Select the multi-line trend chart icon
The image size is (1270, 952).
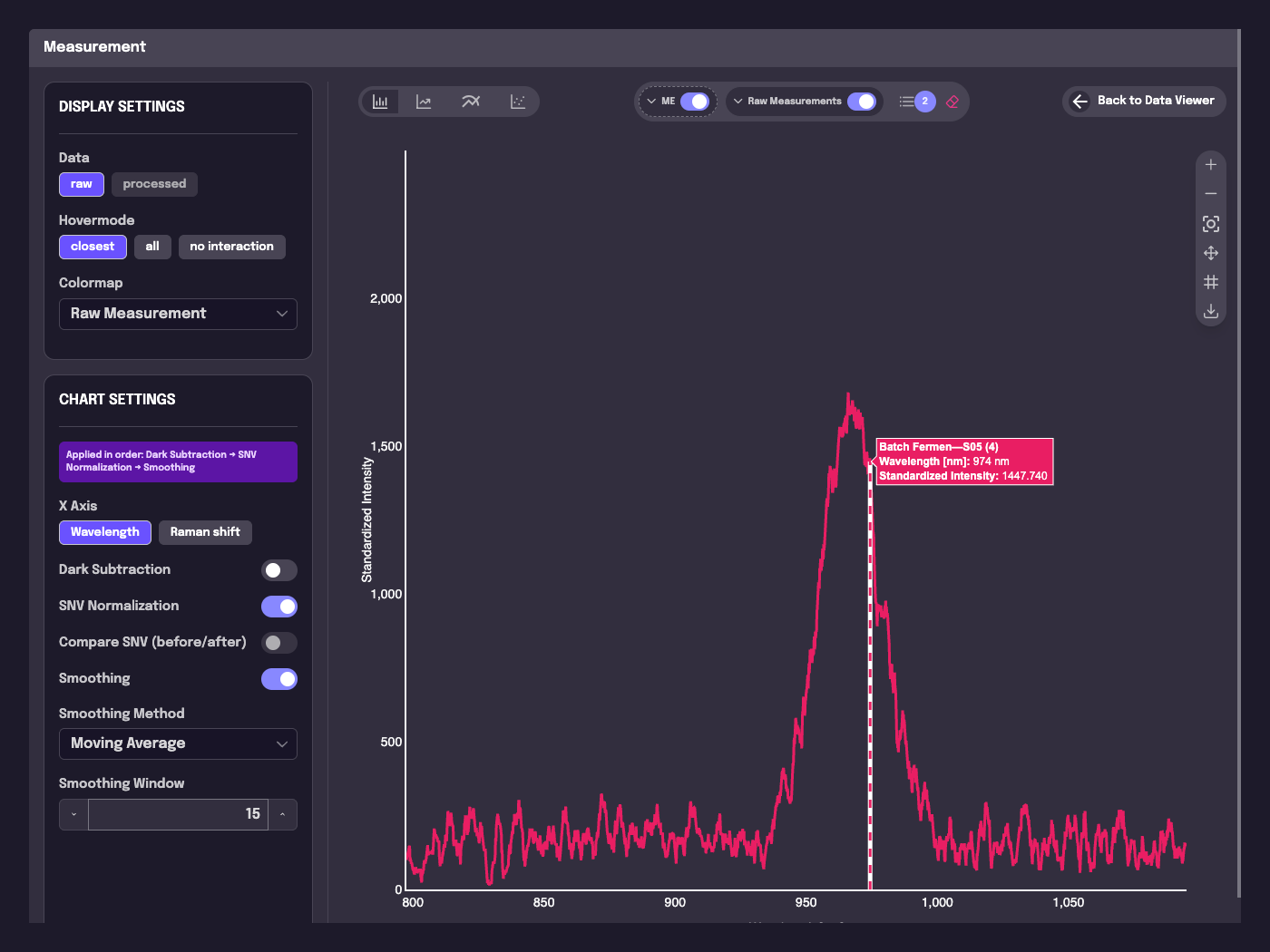(471, 102)
